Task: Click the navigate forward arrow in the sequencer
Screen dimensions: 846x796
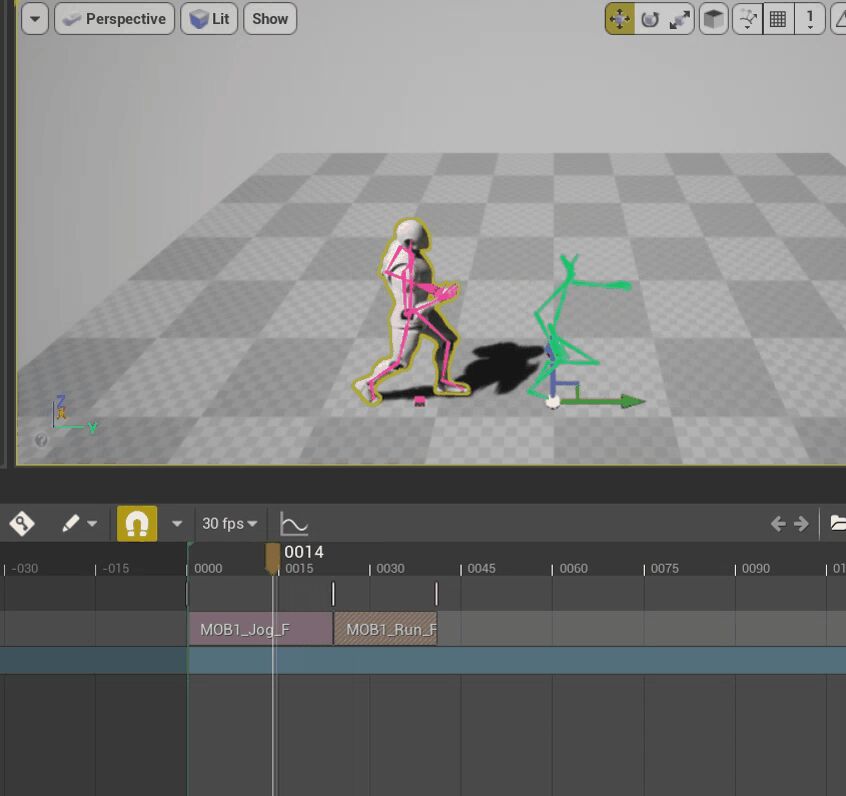Action: (x=800, y=523)
